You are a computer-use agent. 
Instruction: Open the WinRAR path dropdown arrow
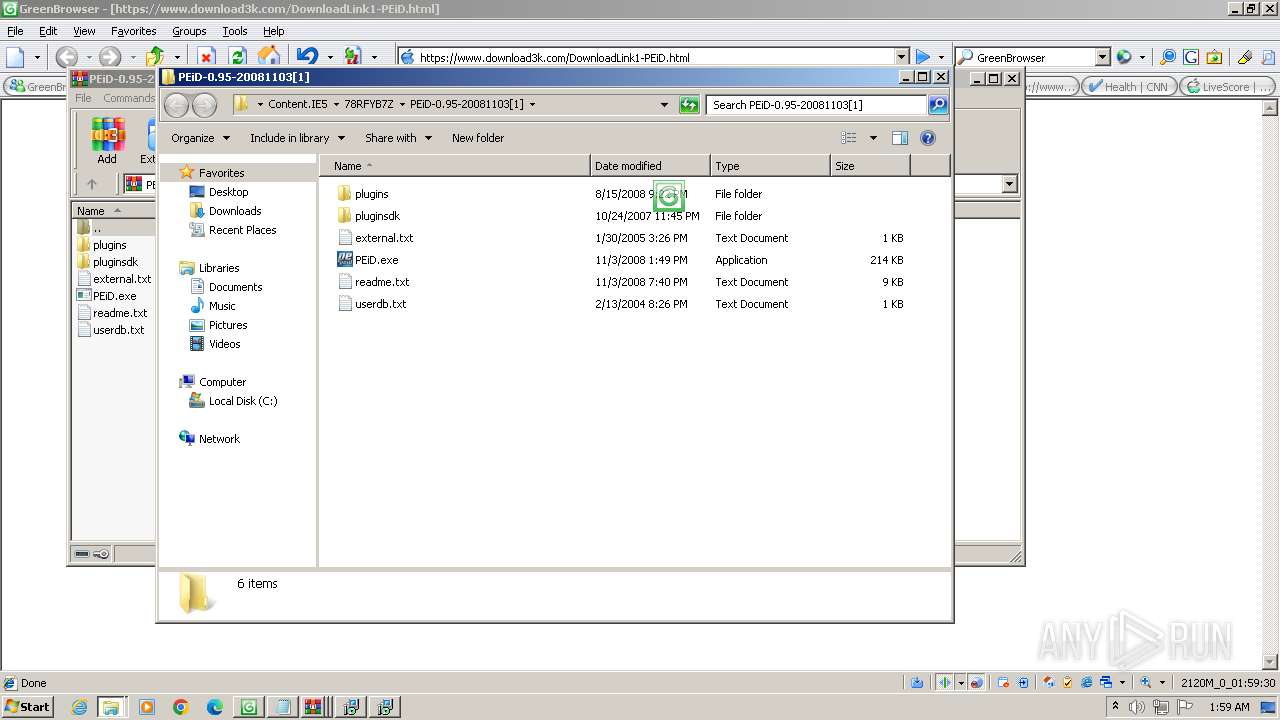pos(1009,184)
